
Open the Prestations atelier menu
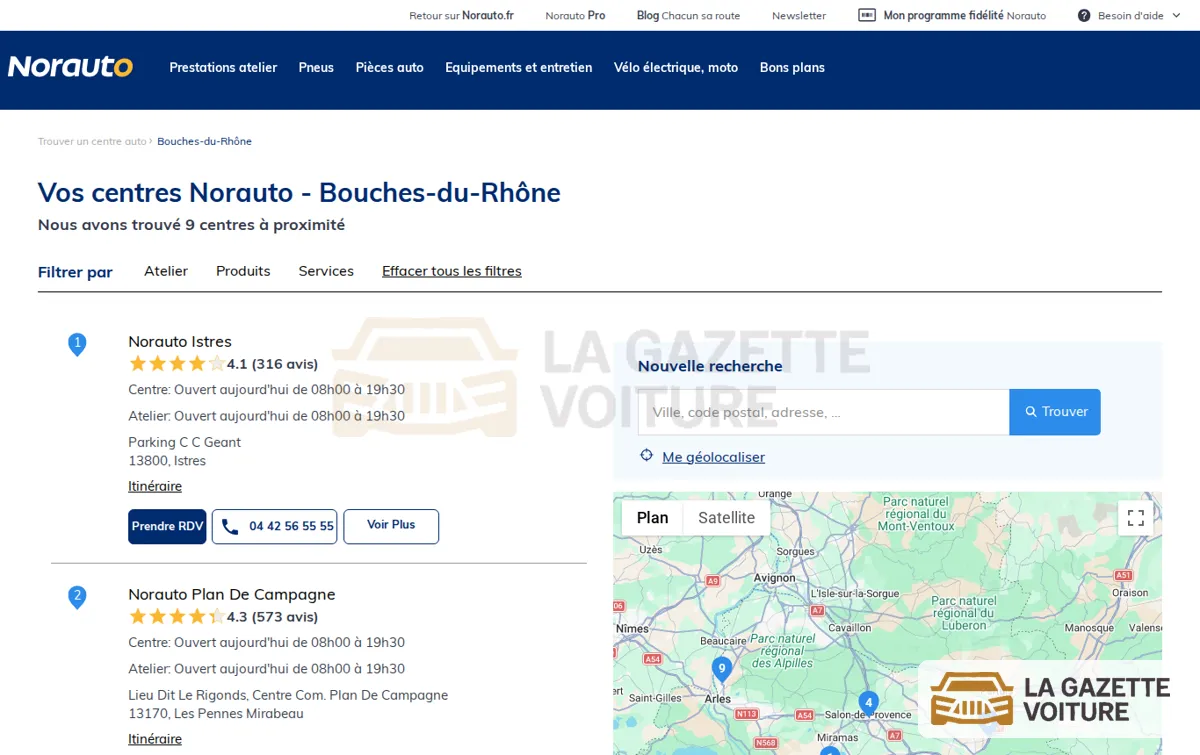pos(223,68)
